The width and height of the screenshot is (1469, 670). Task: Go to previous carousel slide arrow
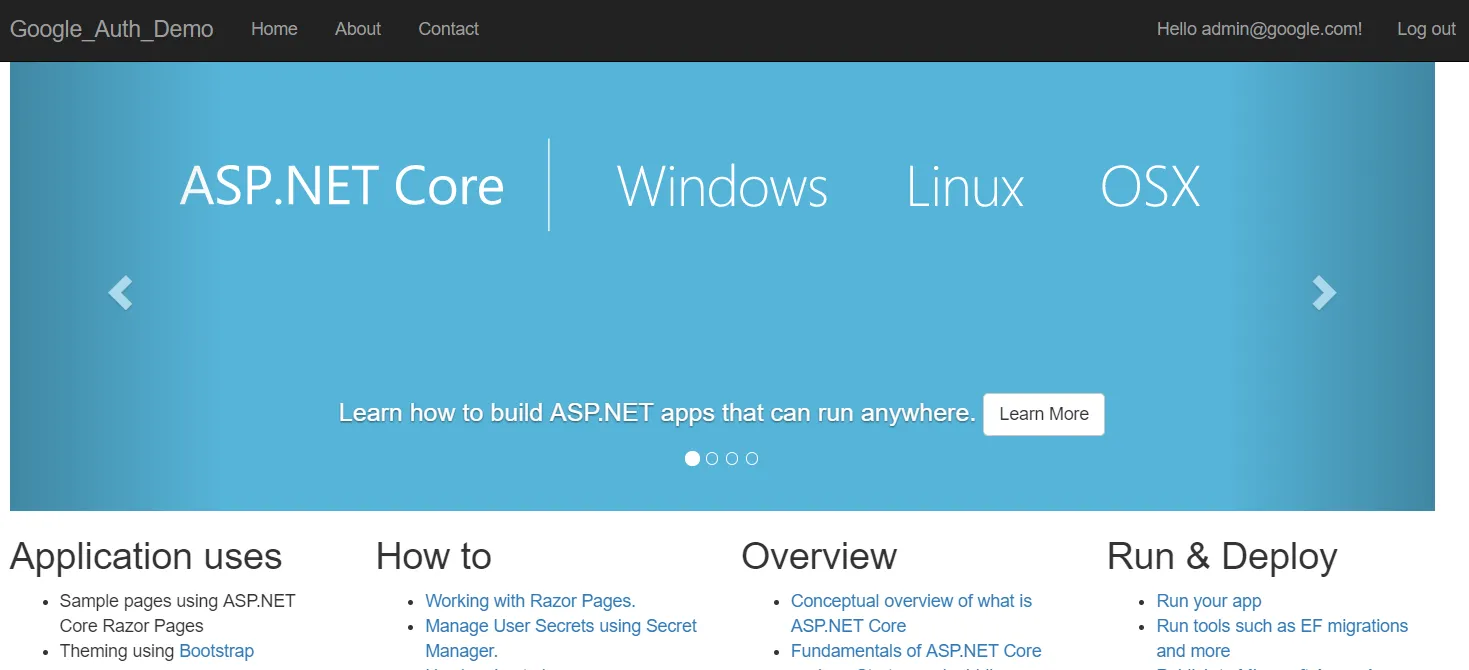(120, 293)
